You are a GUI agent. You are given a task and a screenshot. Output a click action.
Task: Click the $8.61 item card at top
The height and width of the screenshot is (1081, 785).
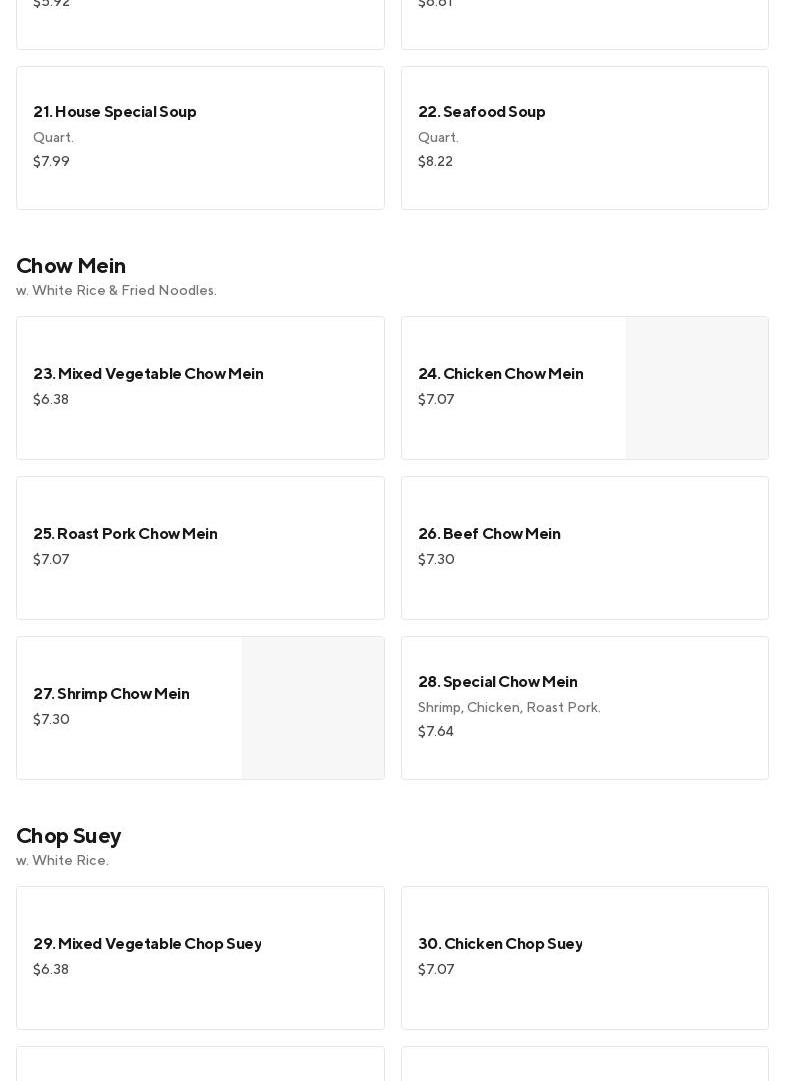(584, 20)
